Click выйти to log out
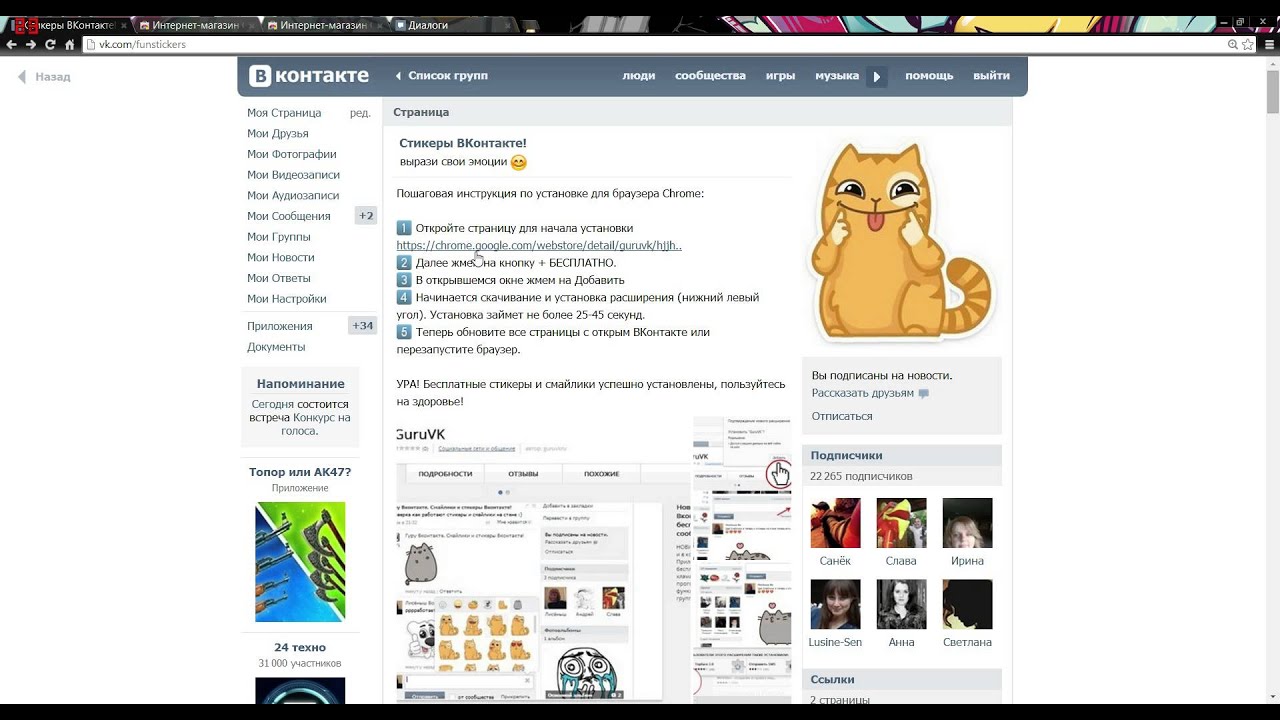 pos(991,76)
